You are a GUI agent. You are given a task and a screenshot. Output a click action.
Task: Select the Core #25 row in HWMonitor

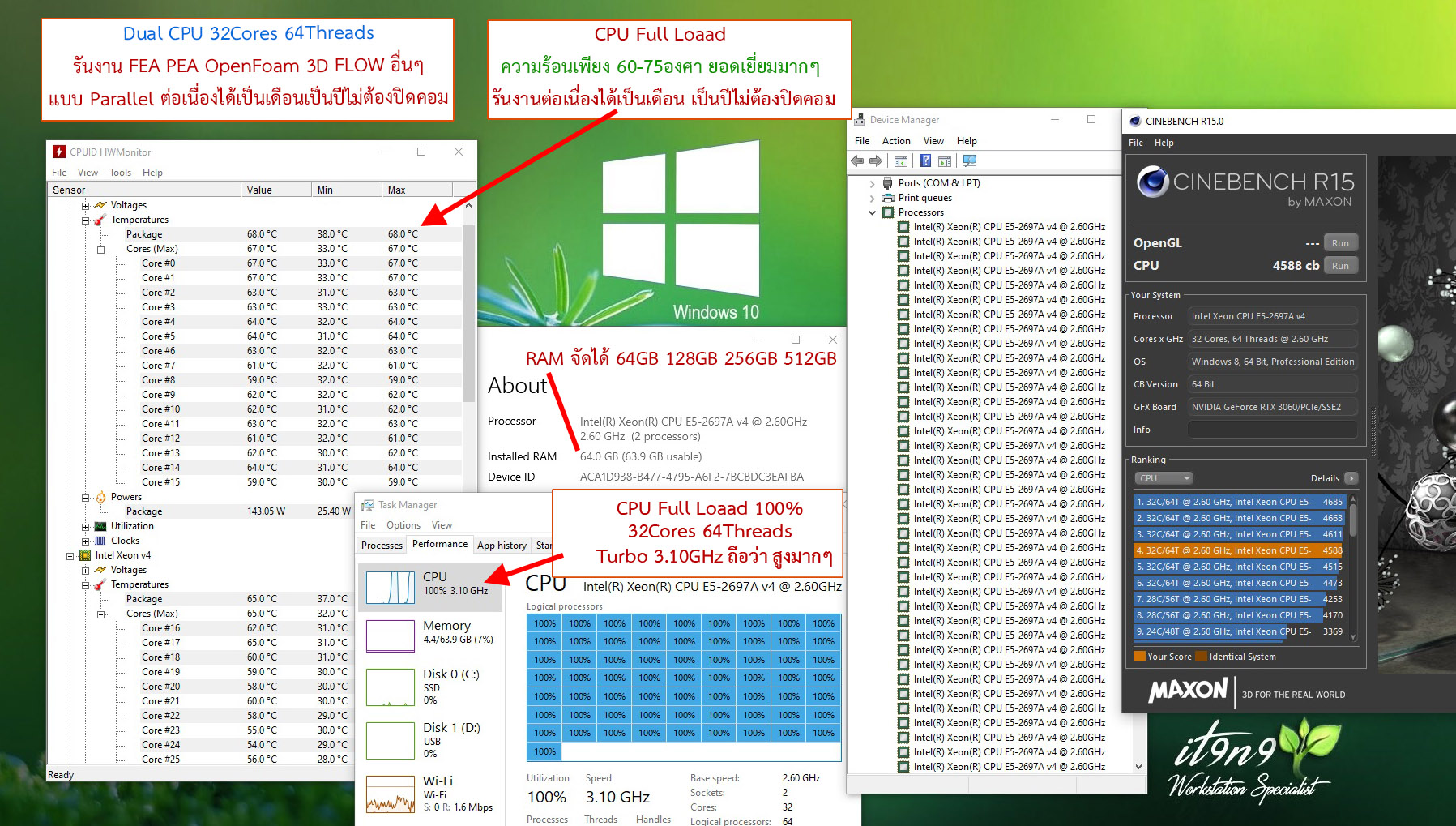tap(201, 760)
